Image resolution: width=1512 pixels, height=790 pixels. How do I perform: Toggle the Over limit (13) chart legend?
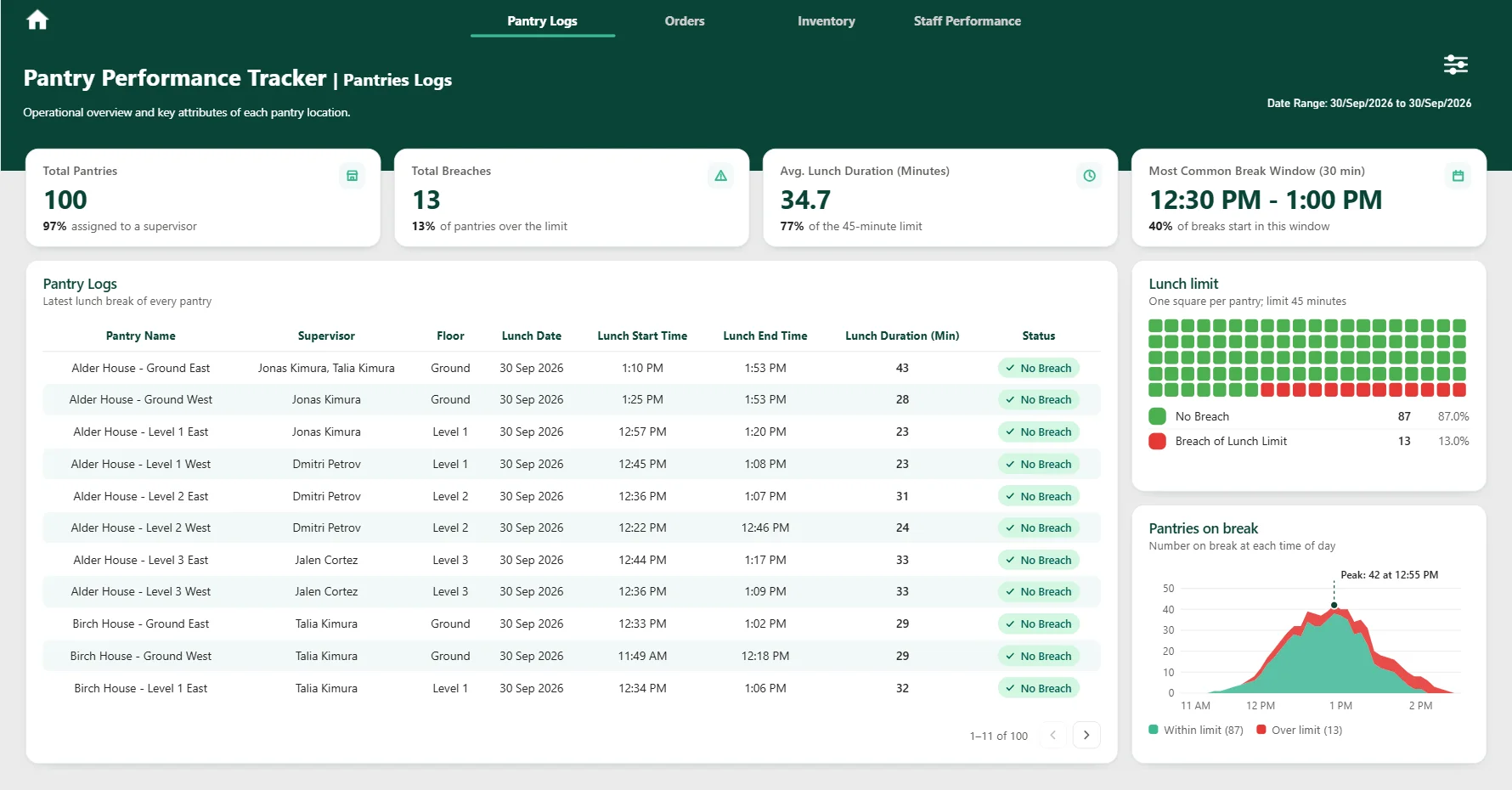[x=1300, y=730]
